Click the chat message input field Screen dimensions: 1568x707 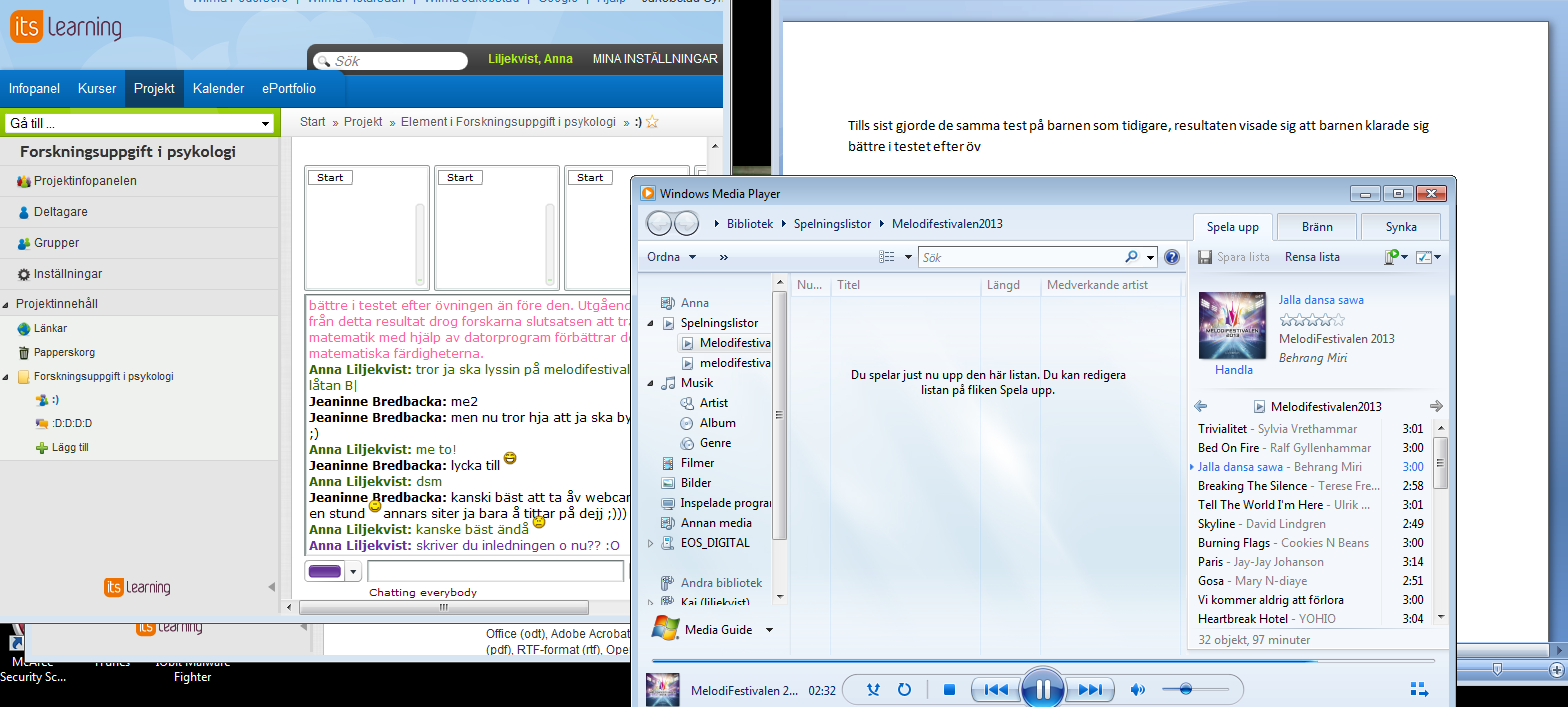[495, 571]
